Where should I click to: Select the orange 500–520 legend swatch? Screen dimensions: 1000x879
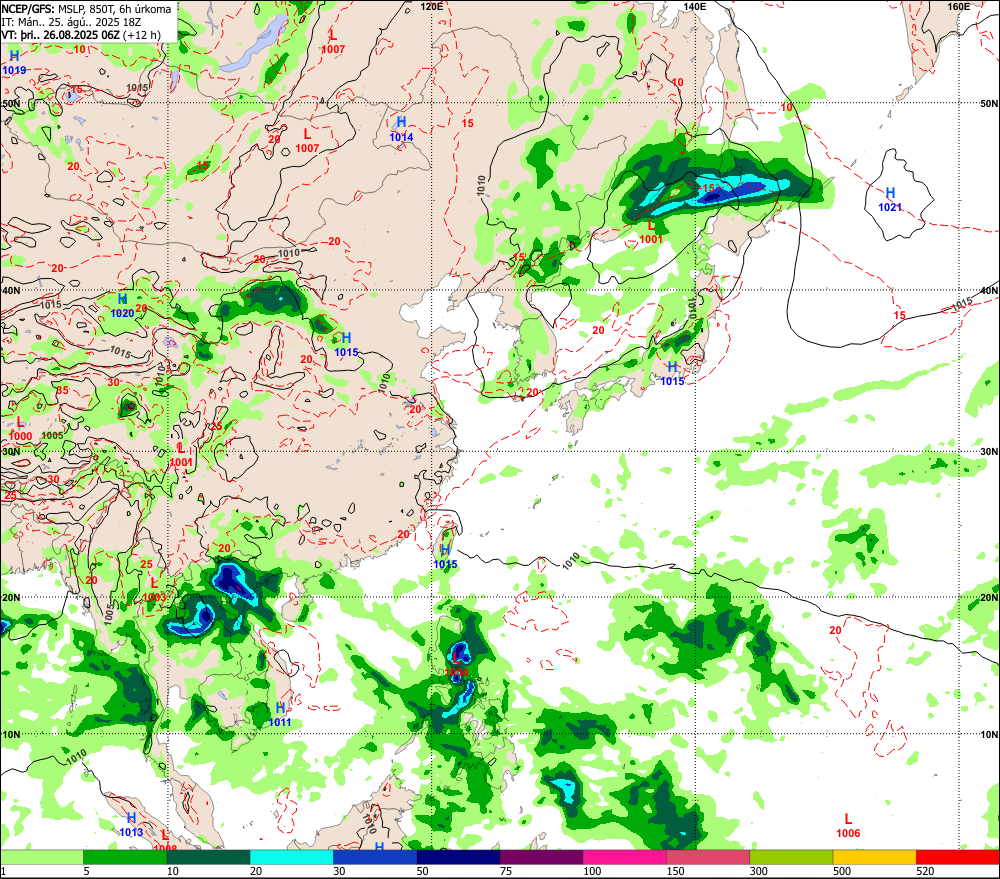point(874,857)
